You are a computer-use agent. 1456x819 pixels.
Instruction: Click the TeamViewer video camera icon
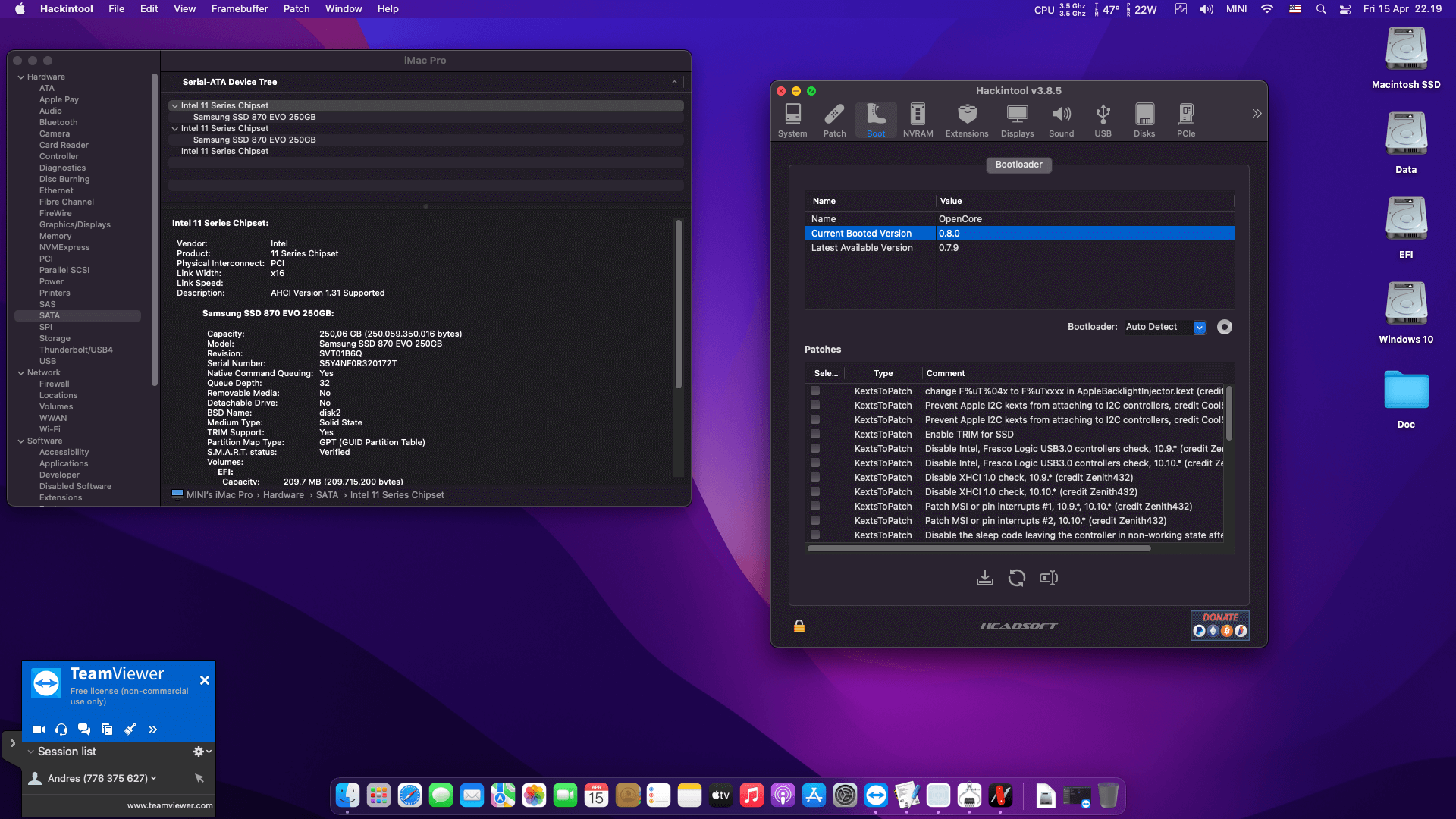(38, 730)
